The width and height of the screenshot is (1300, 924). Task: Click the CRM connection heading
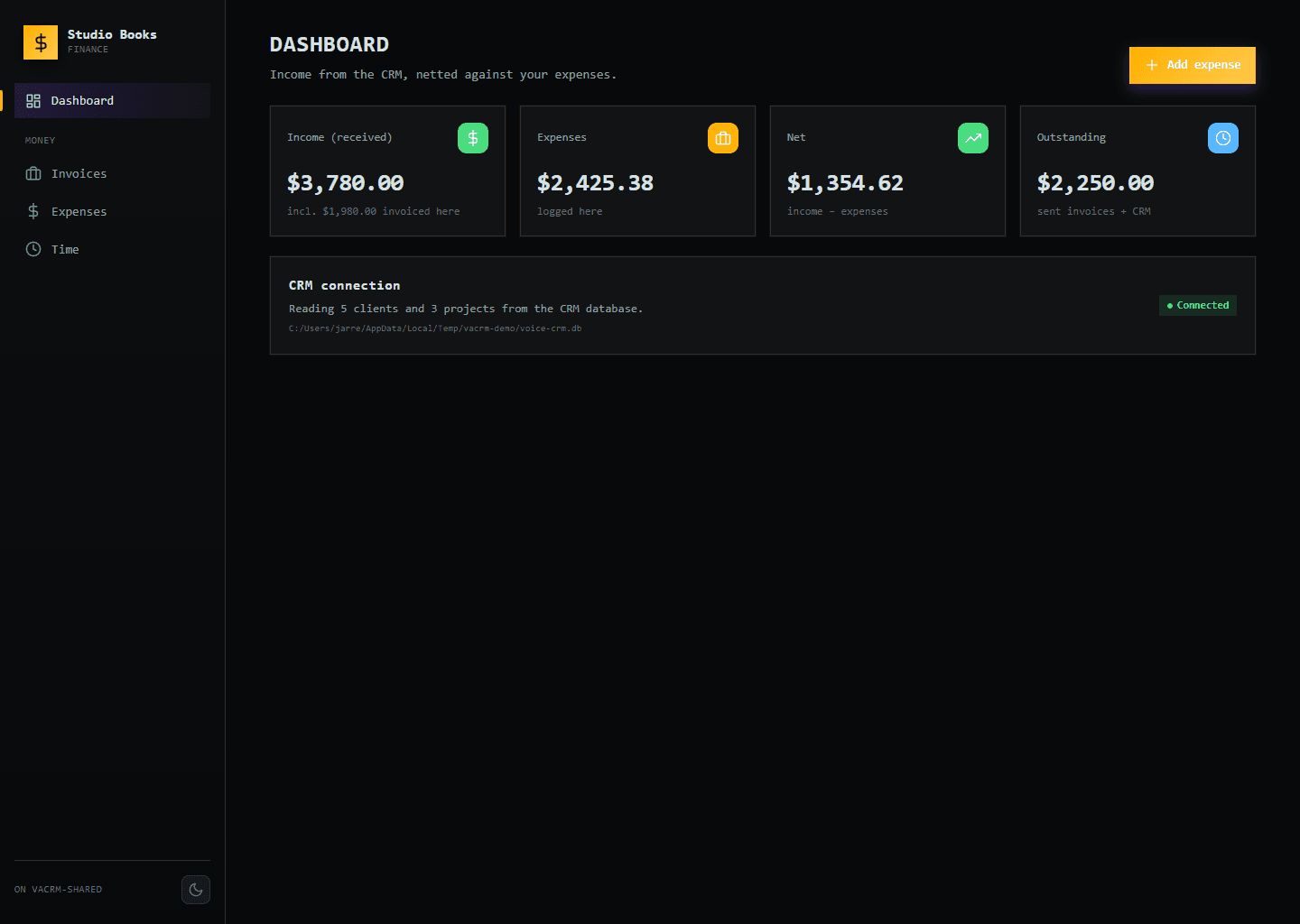point(344,285)
